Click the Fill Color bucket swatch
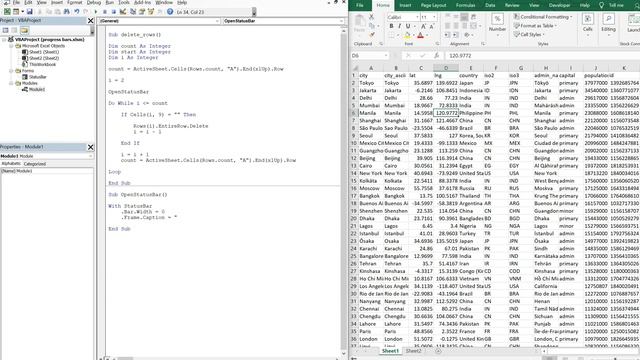640x360 pixels. click(407, 36)
